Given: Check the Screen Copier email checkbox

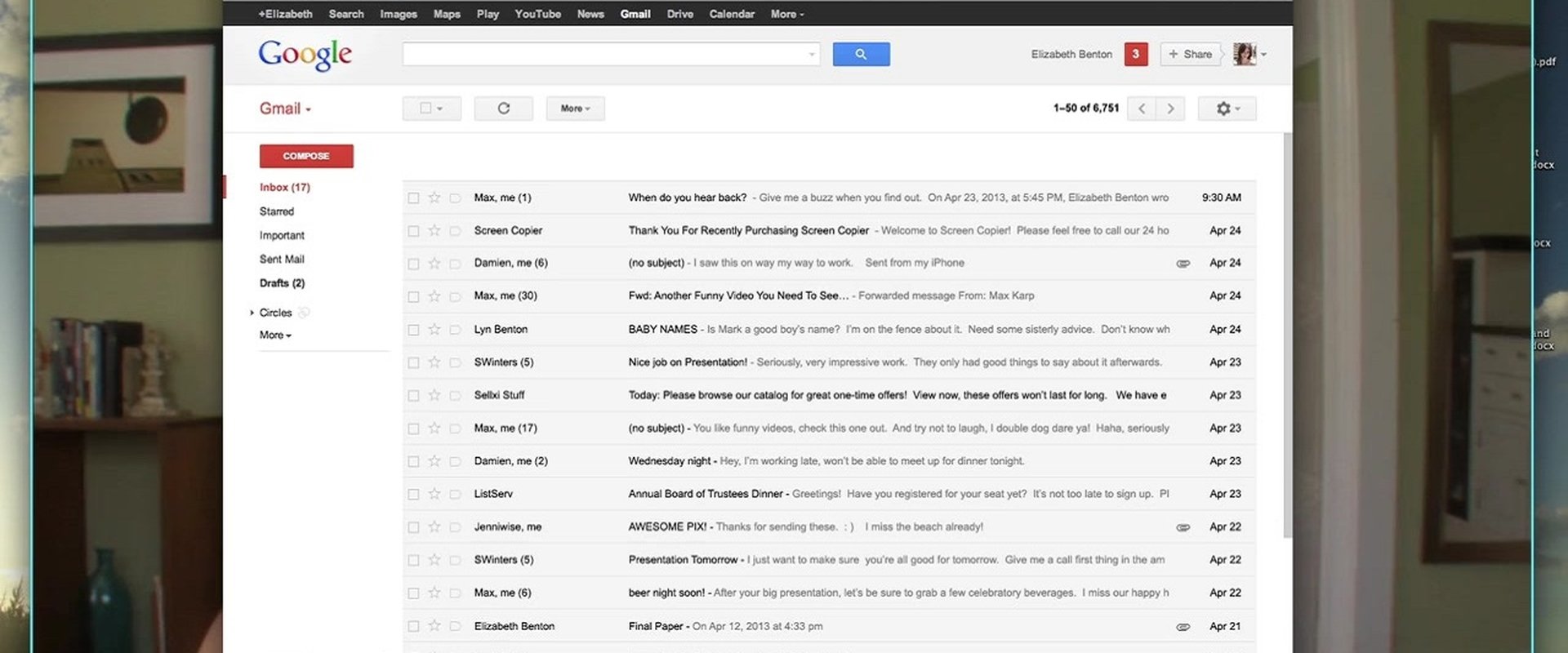Looking at the screenshot, I should [x=413, y=231].
